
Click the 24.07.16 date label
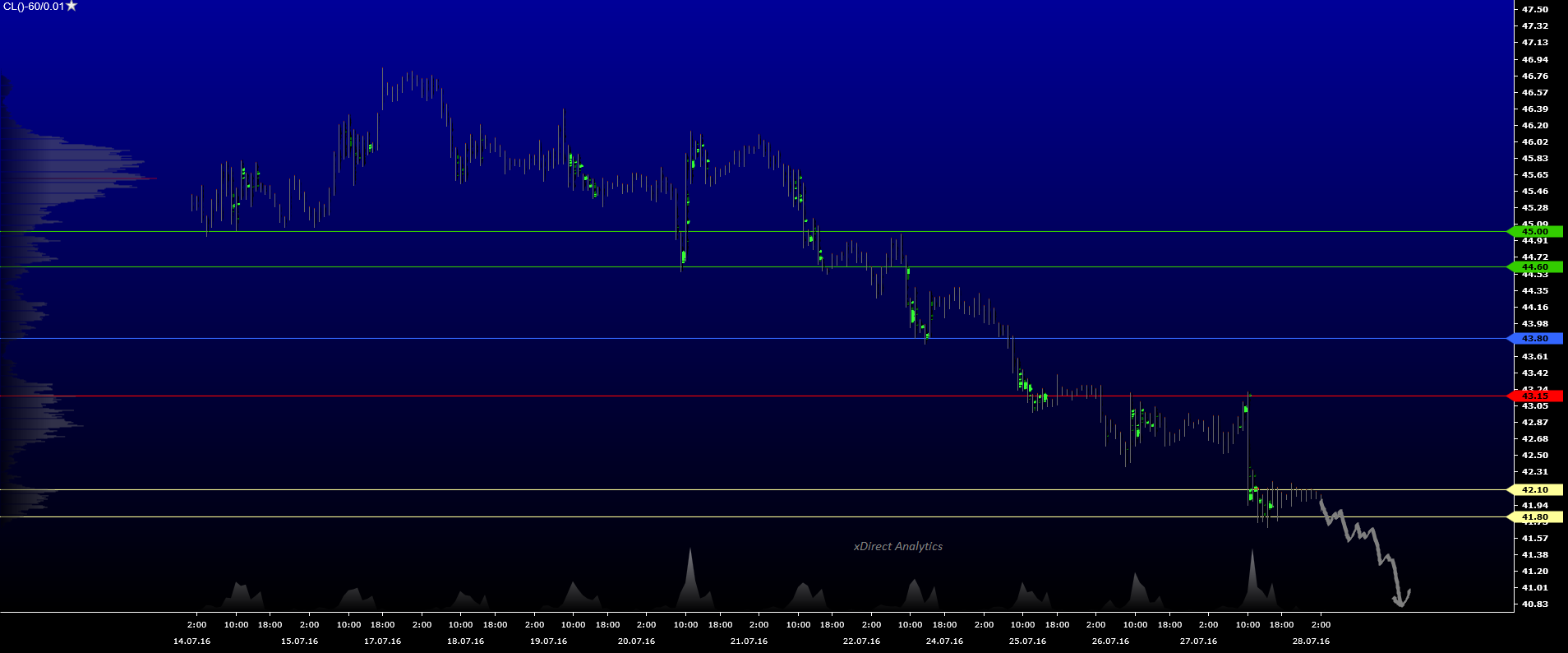944,641
